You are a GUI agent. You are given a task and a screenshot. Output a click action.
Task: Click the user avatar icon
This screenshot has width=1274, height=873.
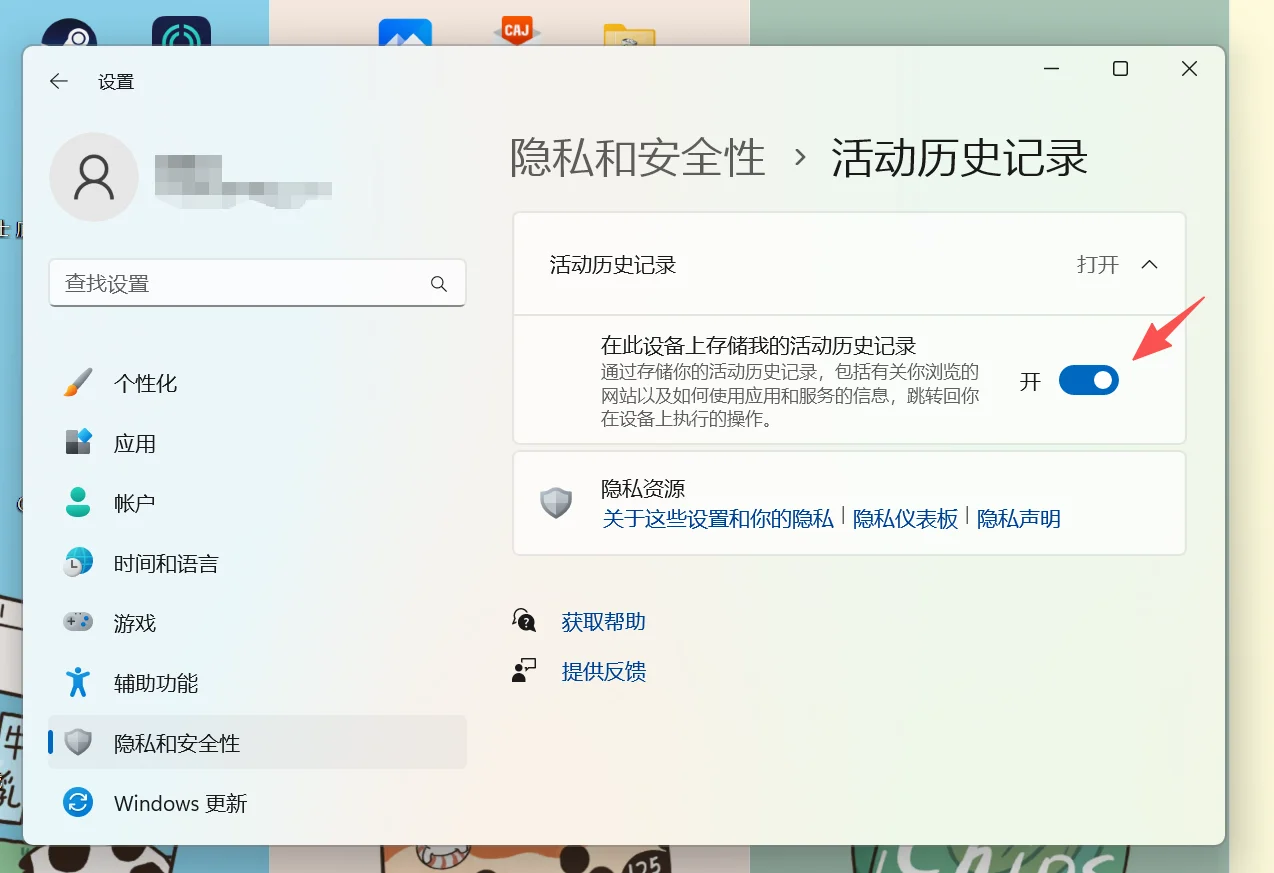click(94, 177)
